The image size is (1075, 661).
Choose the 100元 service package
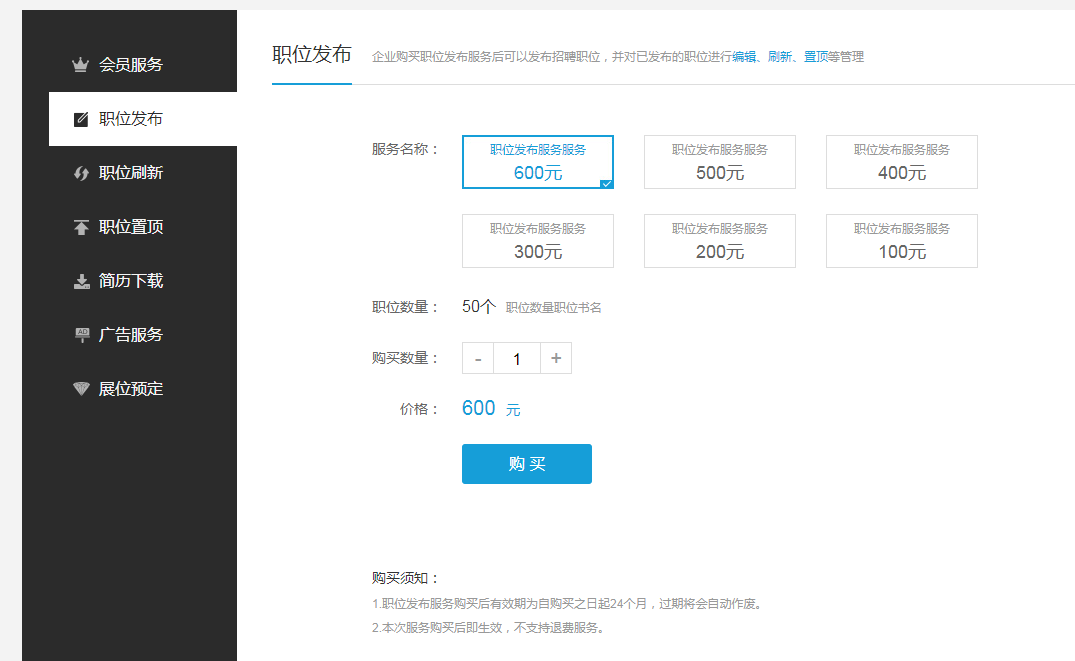tap(902, 241)
